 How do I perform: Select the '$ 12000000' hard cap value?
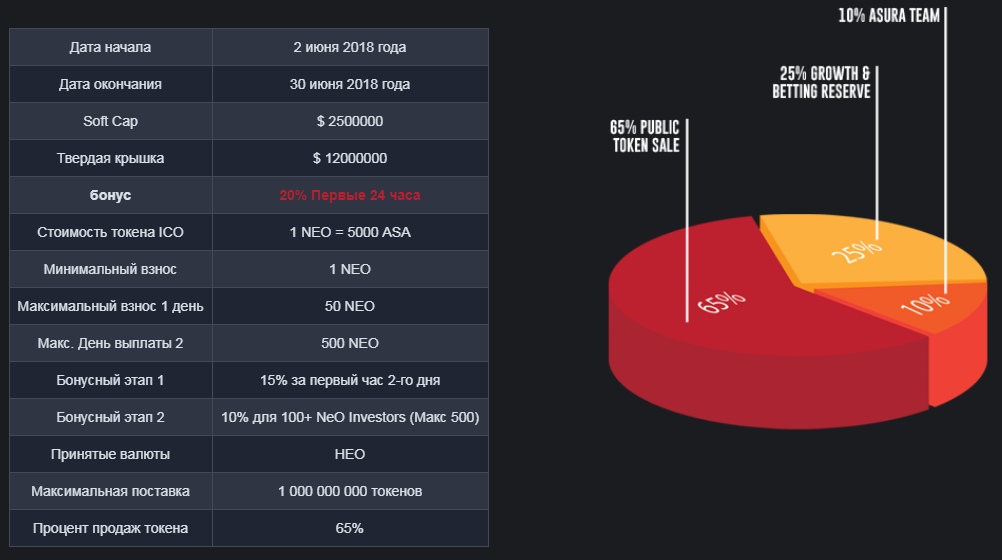350,158
